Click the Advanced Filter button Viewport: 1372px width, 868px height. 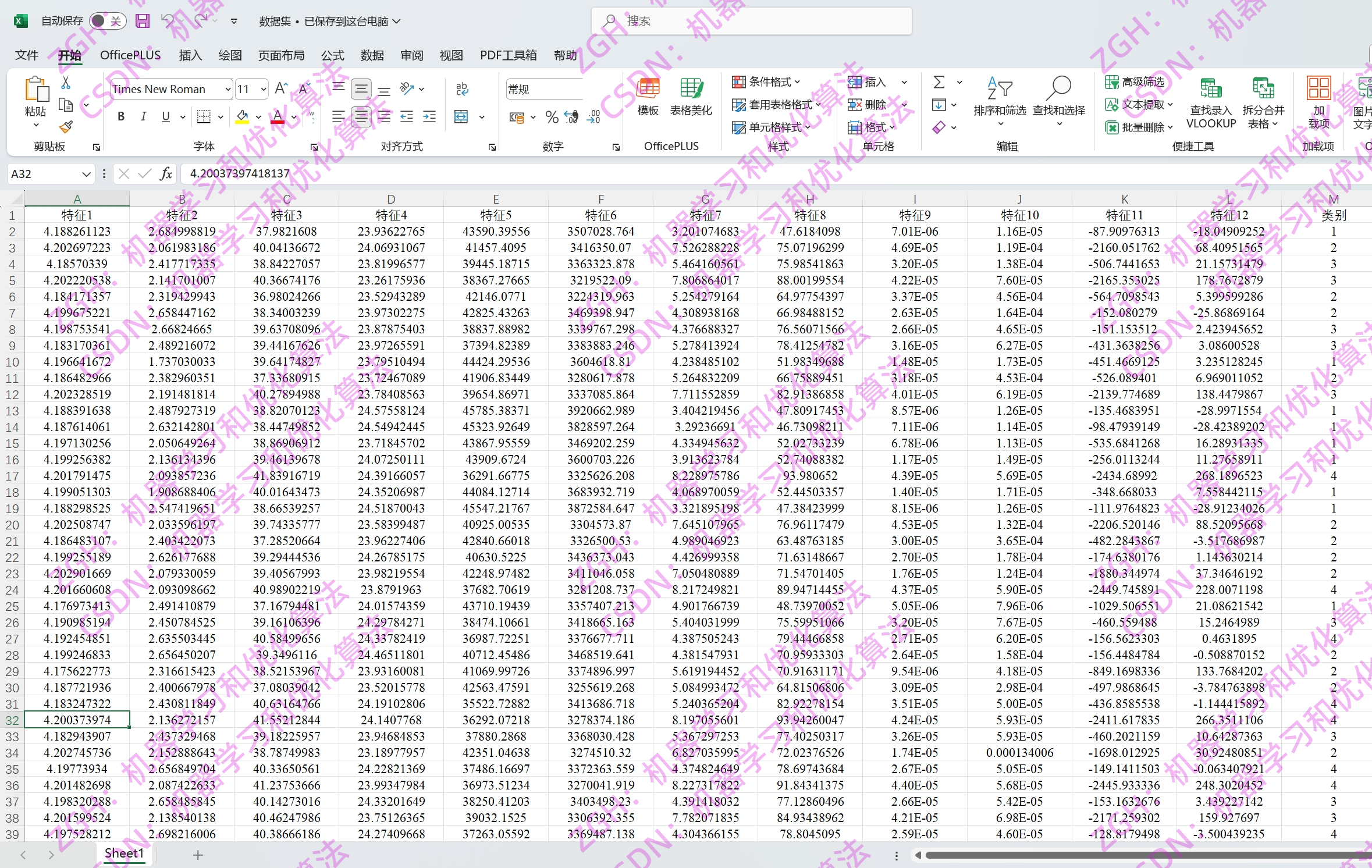(1135, 82)
